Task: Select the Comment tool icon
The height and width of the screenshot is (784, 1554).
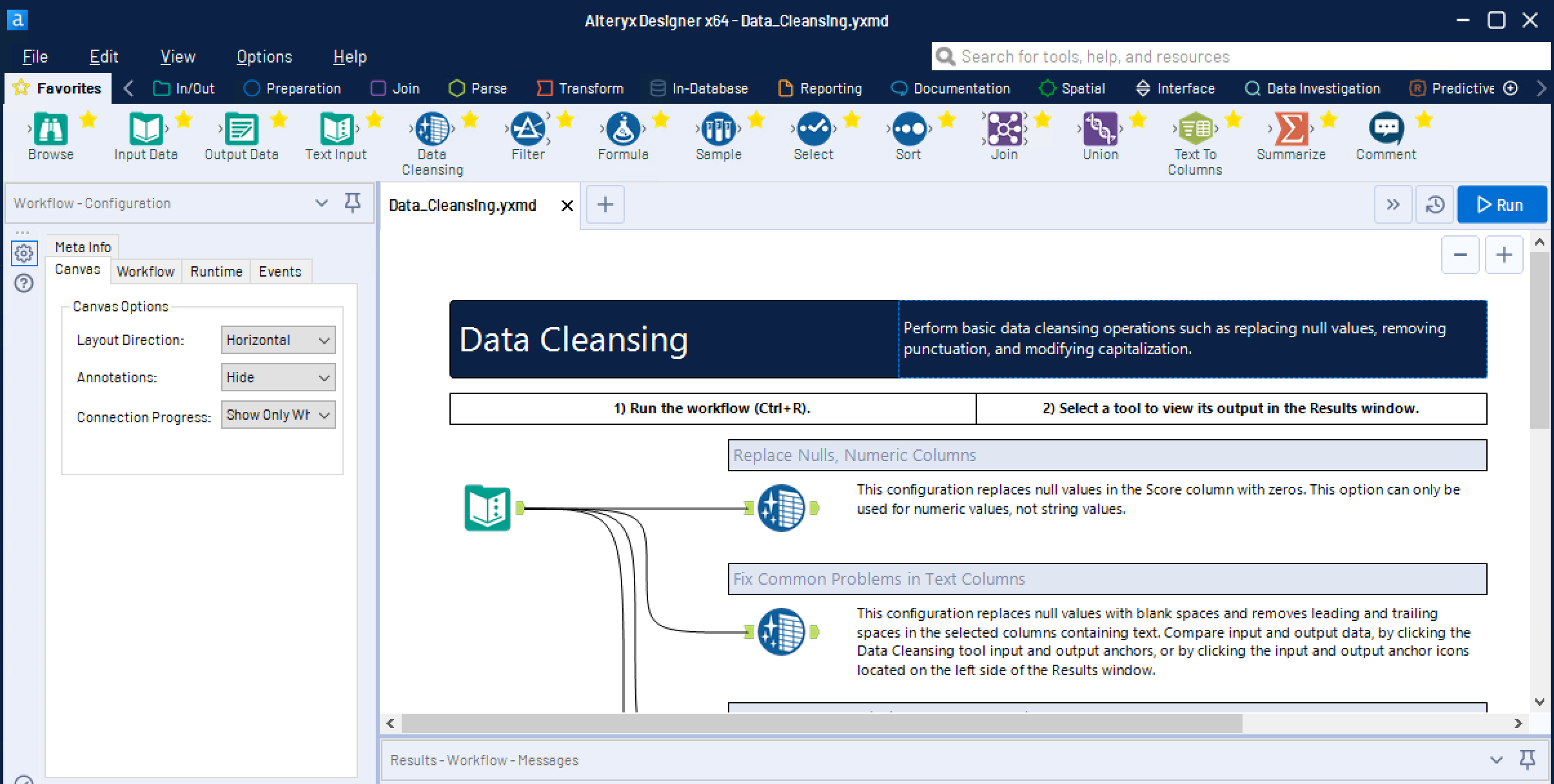Action: click(1386, 129)
